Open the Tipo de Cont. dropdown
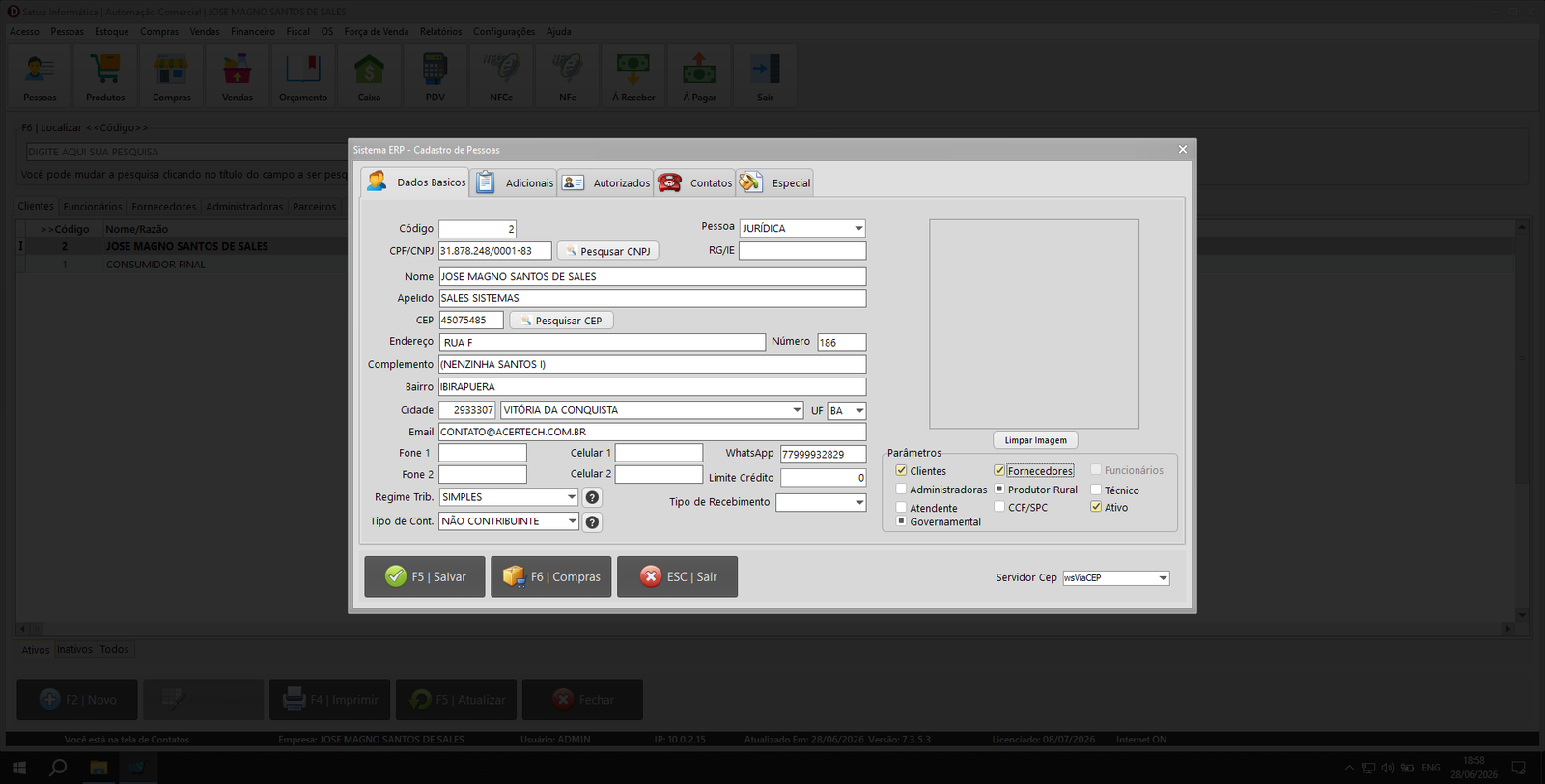This screenshot has width=1545, height=784. [x=572, y=521]
